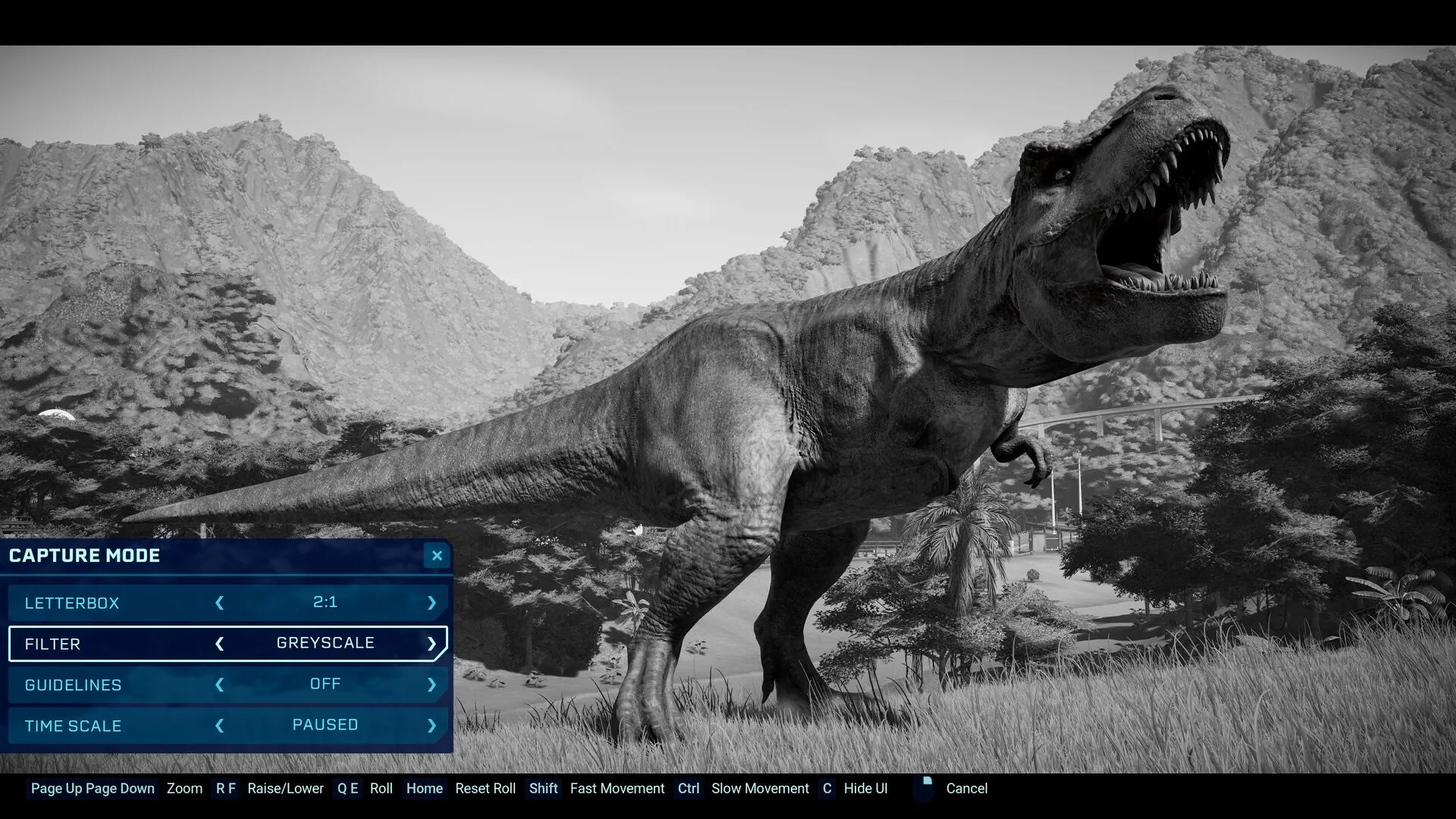Click Letterbox right arrow
The width and height of the screenshot is (1456, 819).
431,603
